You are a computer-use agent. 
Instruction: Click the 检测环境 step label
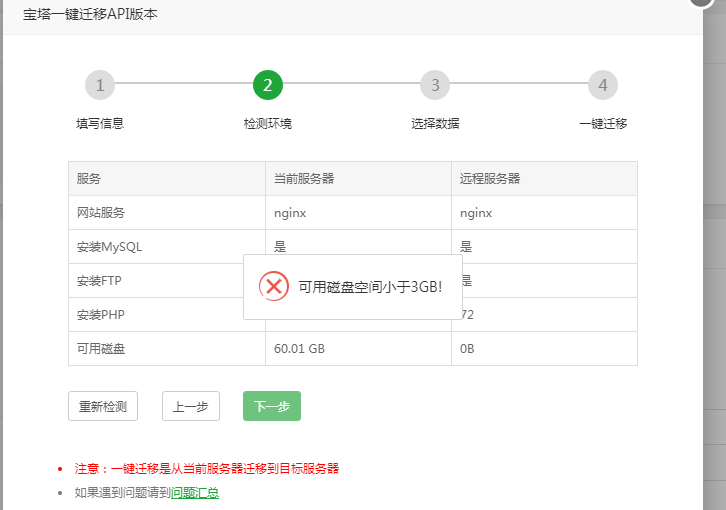pyautogui.click(x=268, y=124)
